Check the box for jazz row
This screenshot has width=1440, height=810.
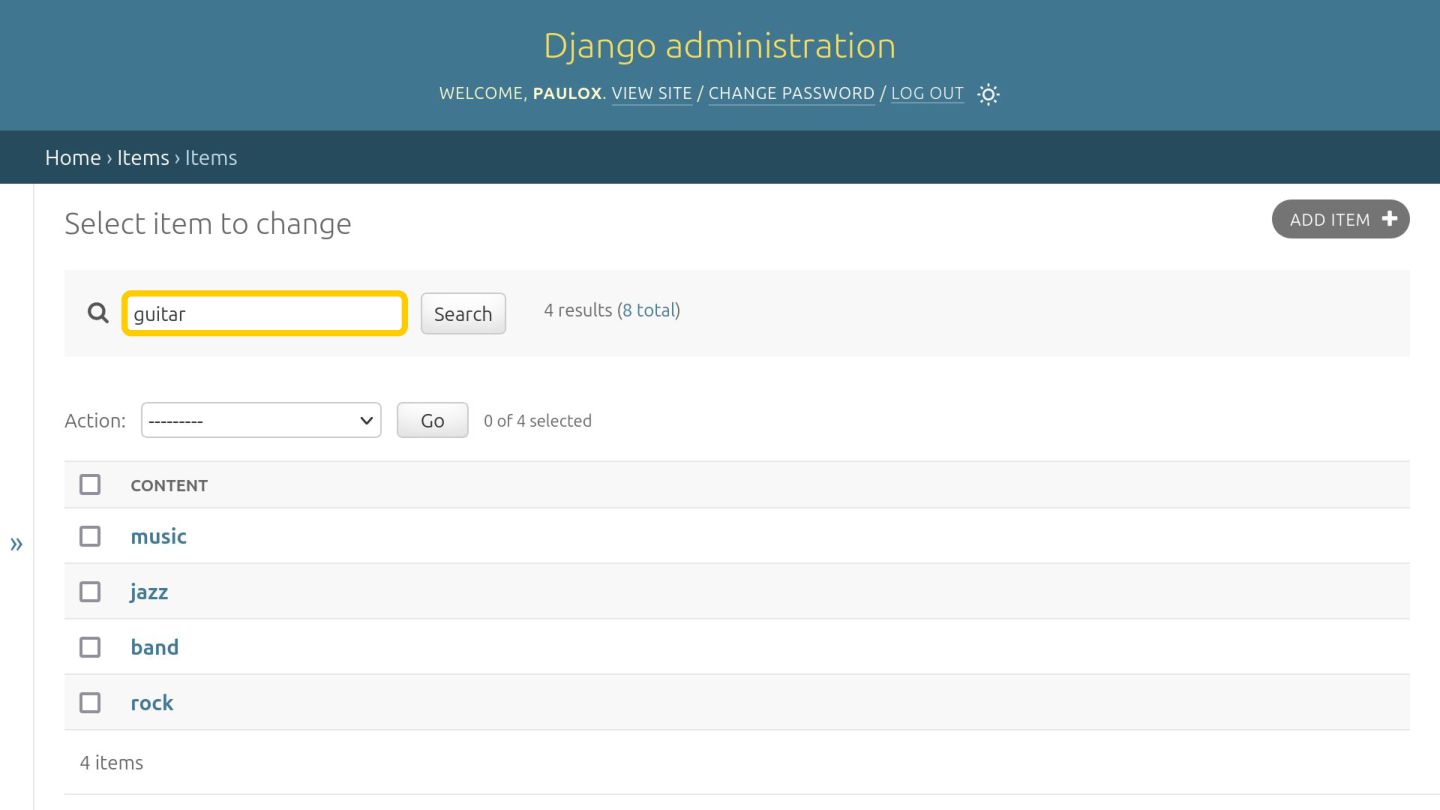(x=90, y=591)
